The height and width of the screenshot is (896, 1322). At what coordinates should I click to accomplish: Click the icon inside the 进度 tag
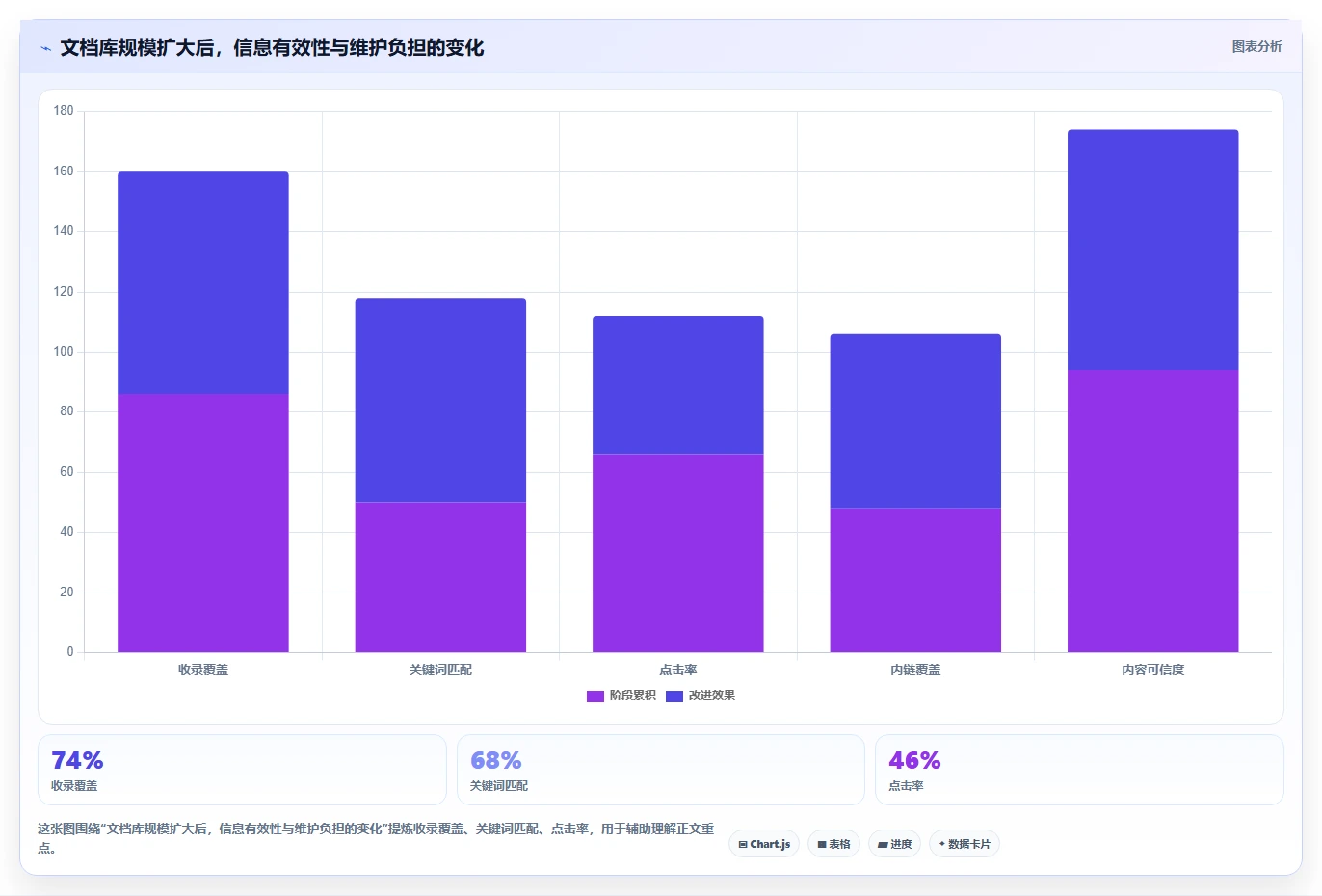(x=883, y=845)
